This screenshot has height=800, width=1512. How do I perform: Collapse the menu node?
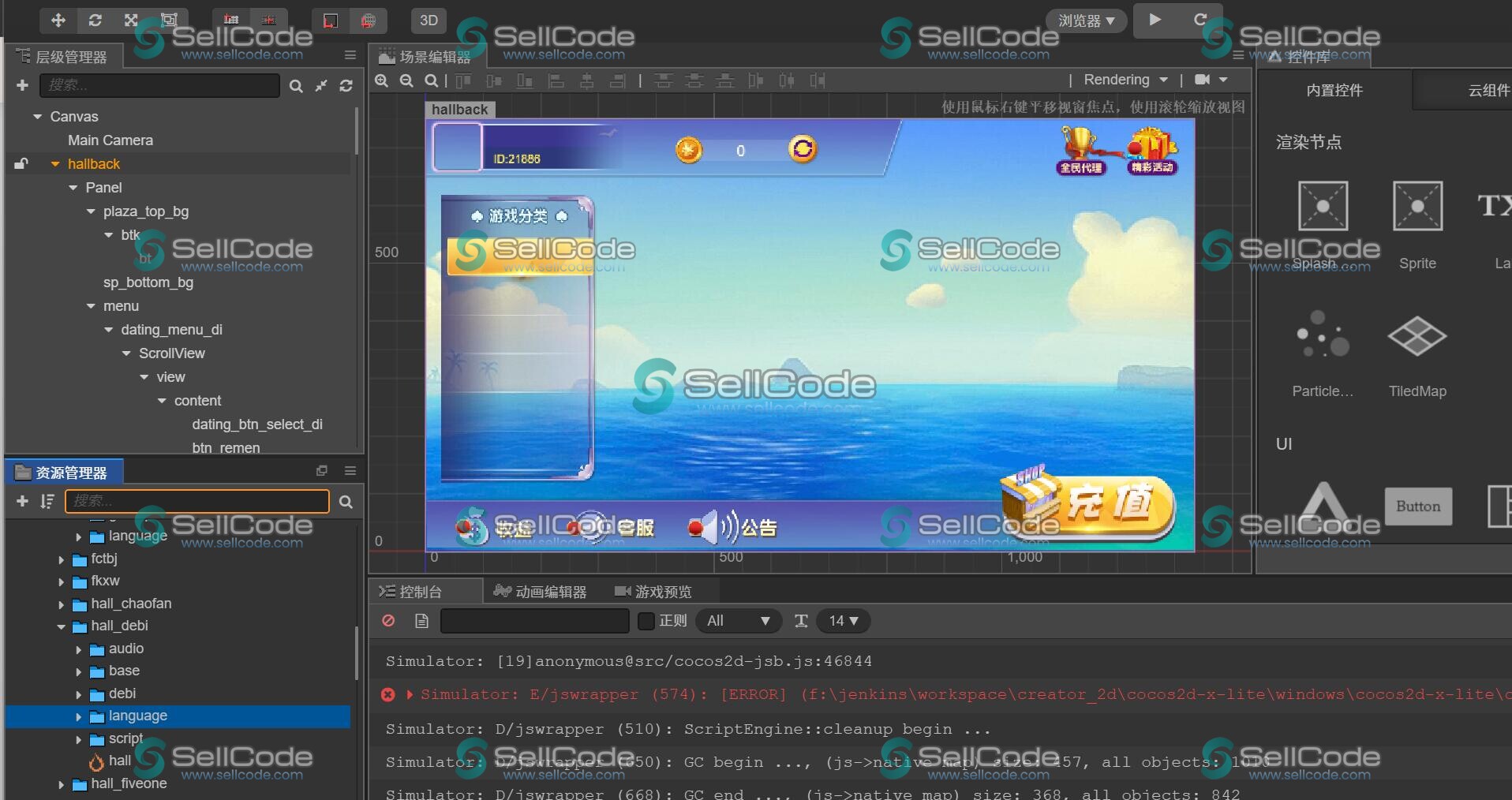click(x=91, y=306)
